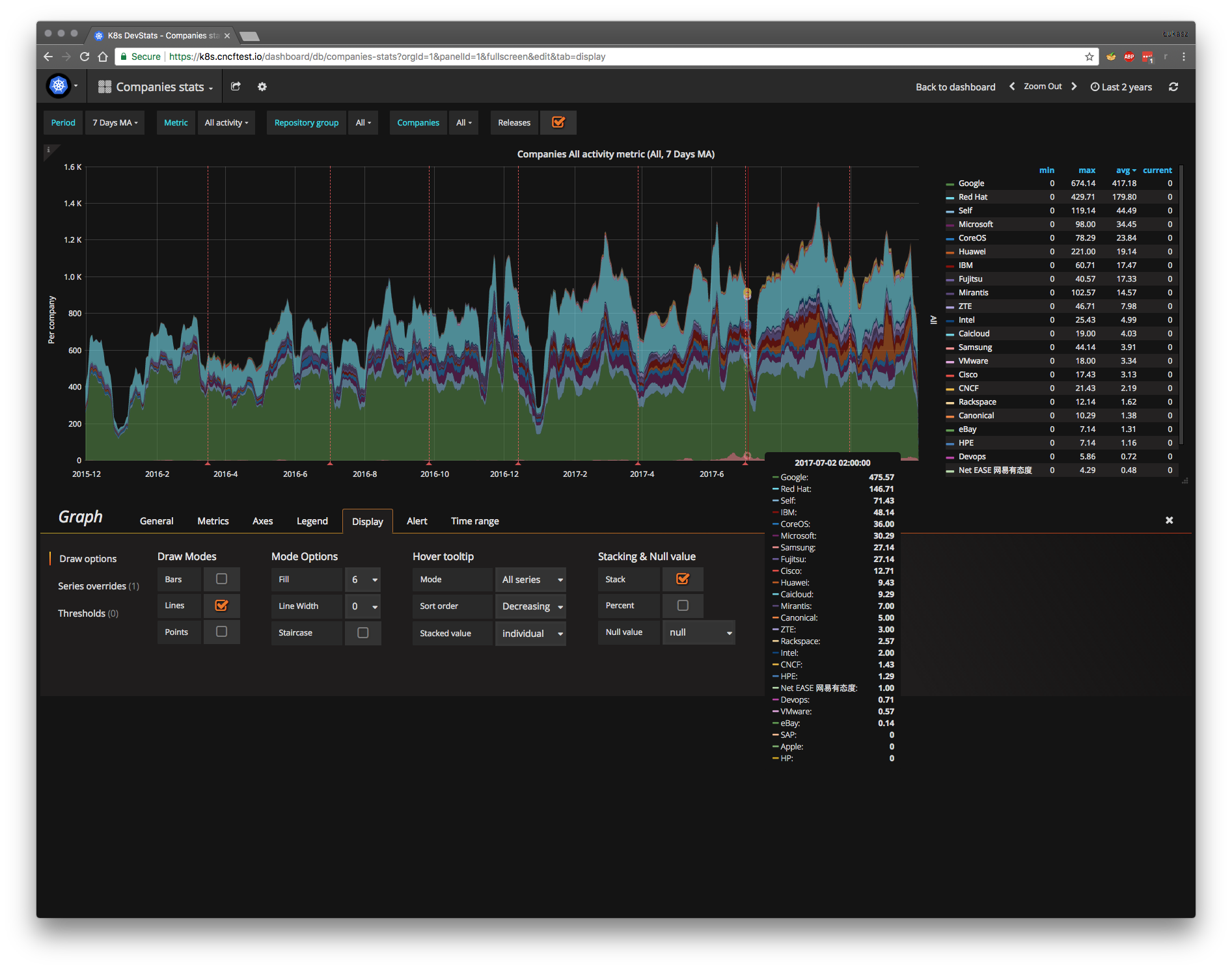Open the Stacked value dropdown

click(x=530, y=632)
